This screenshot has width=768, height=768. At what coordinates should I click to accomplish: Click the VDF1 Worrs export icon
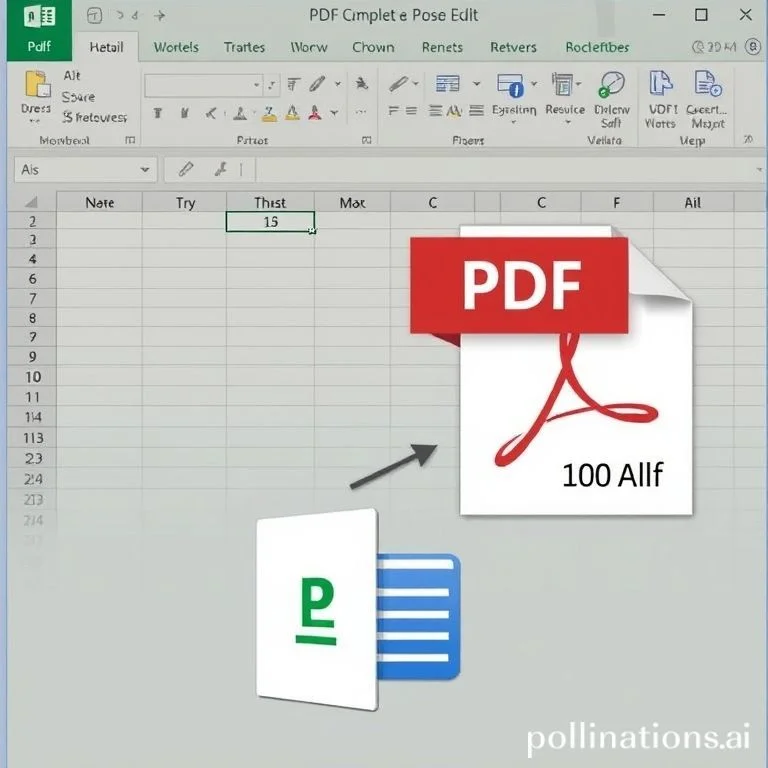click(x=661, y=82)
